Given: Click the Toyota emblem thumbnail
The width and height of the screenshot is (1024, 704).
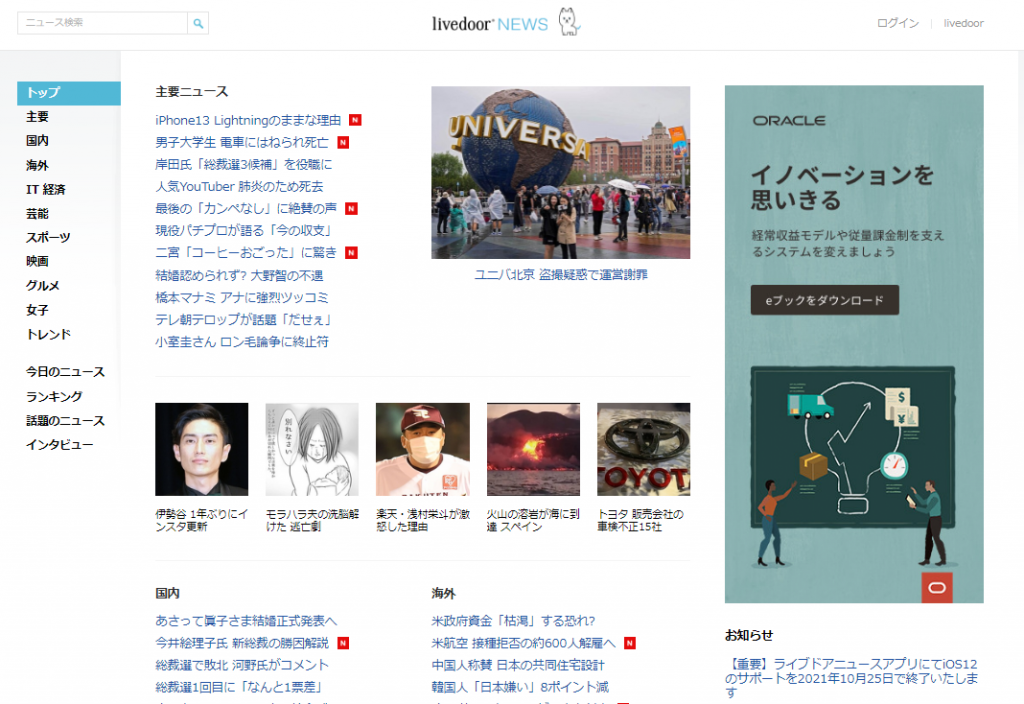Looking at the screenshot, I should (x=643, y=449).
